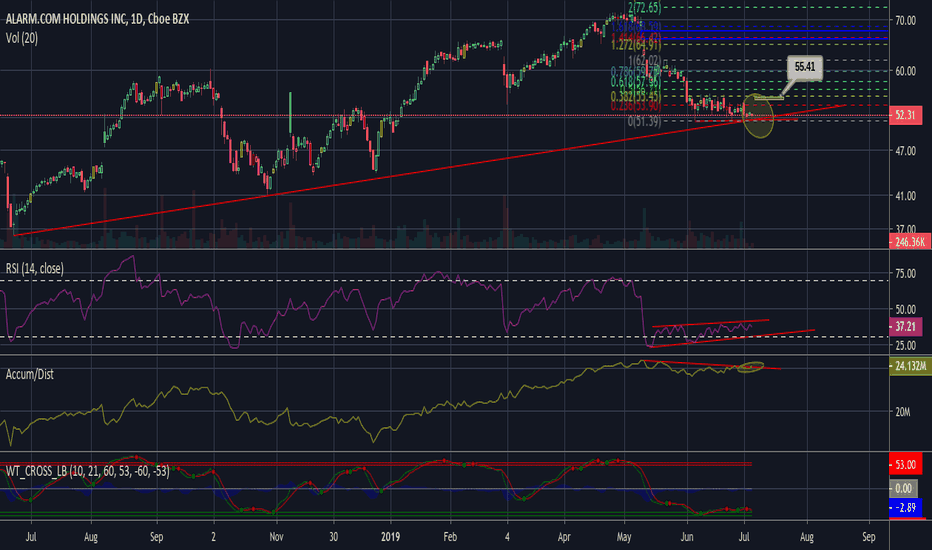Click the 37.21 RSI value tag
The width and height of the screenshot is (932, 550).
point(905,326)
